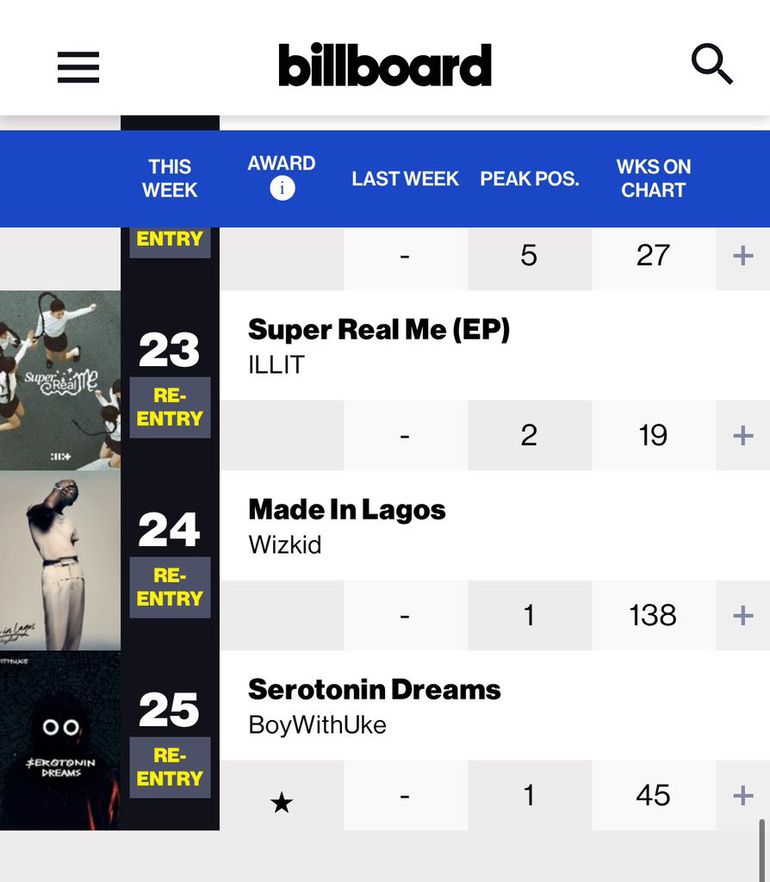
Task: Expand the Serotonin Dreams row details
Action: point(742,795)
